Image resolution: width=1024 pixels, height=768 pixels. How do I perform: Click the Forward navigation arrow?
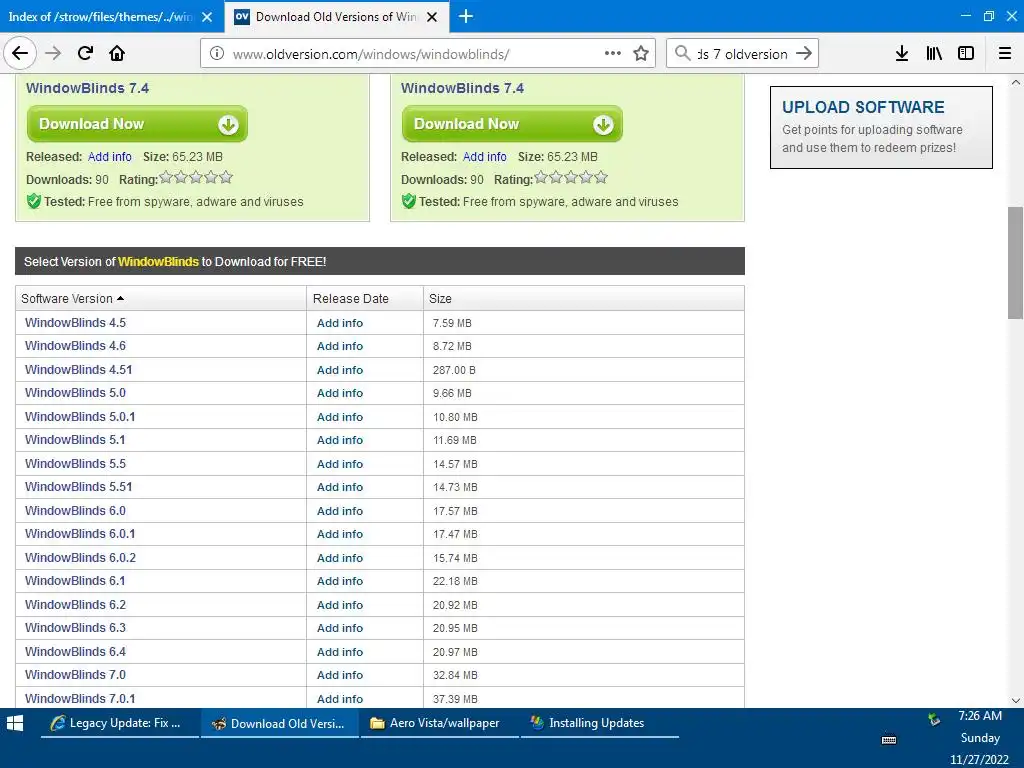(53, 53)
